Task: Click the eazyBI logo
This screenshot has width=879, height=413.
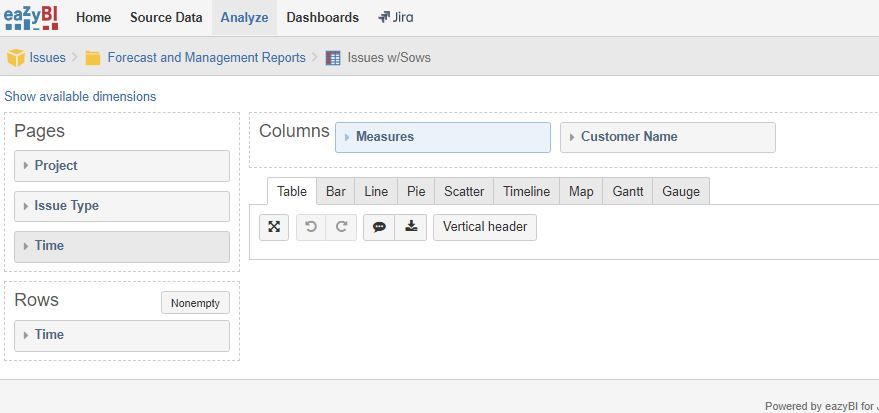Action: coord(31,17)
